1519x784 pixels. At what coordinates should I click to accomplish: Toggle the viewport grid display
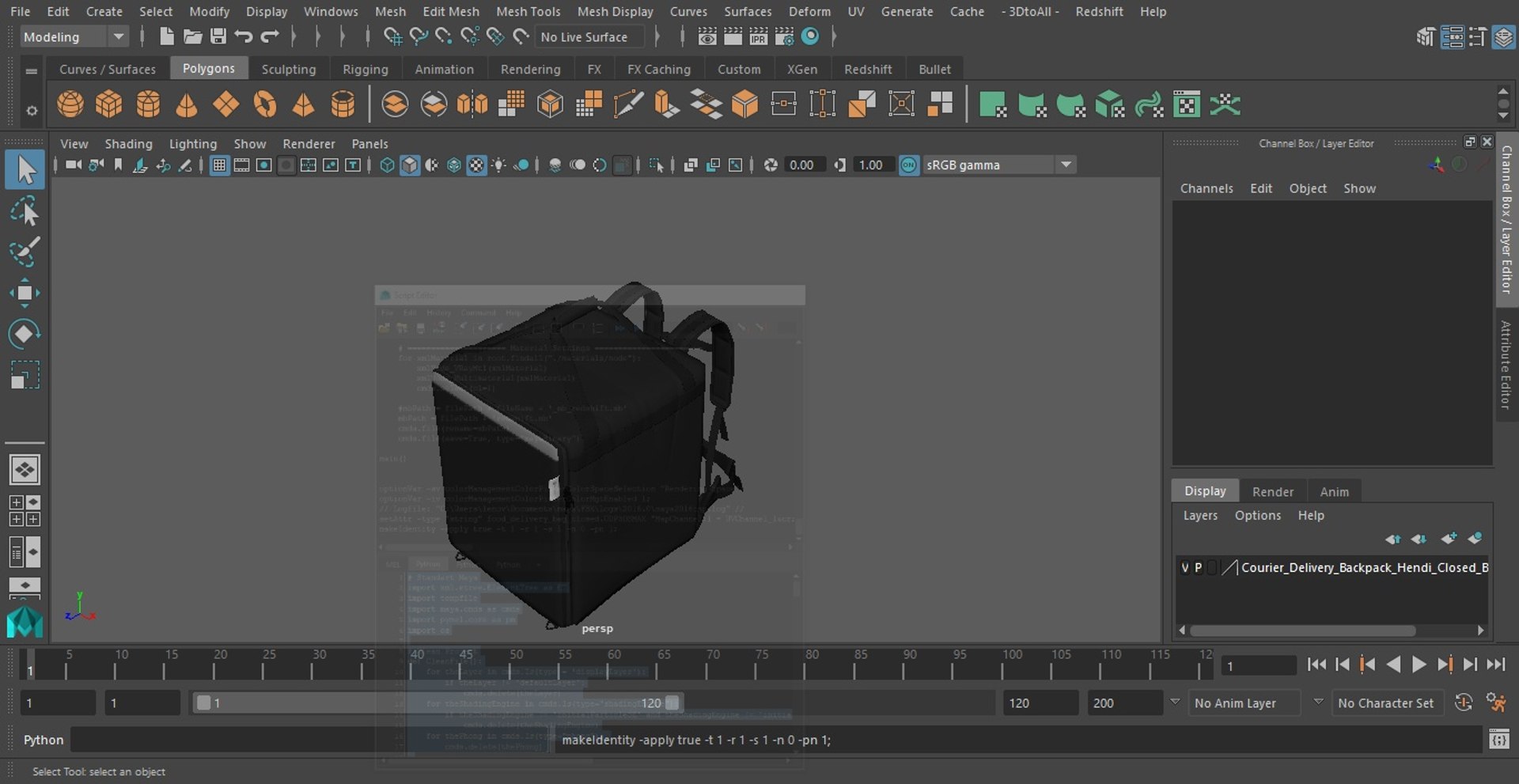point(219,165)
